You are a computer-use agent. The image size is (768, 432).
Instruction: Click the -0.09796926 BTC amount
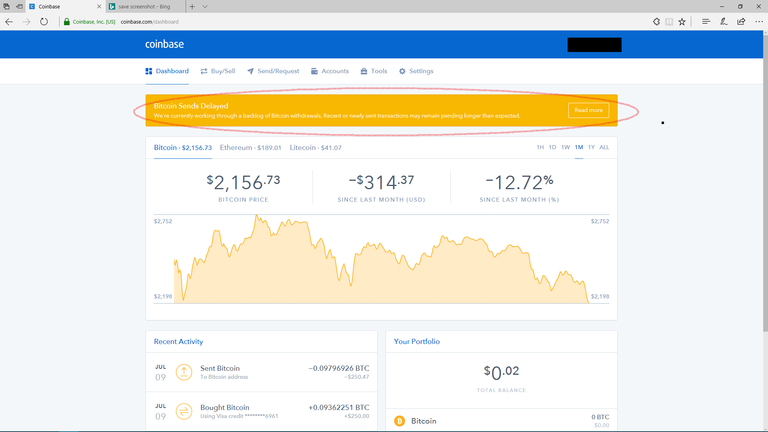(339, 368)
